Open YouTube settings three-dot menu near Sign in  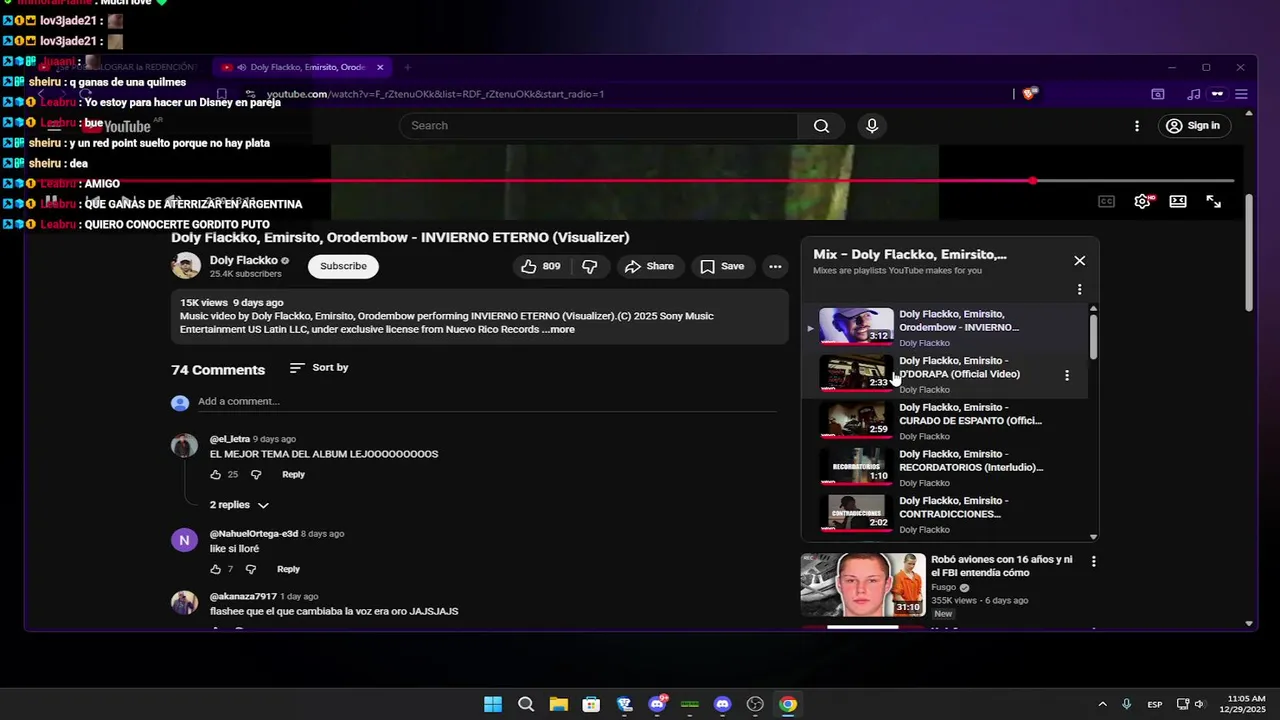1136,126
